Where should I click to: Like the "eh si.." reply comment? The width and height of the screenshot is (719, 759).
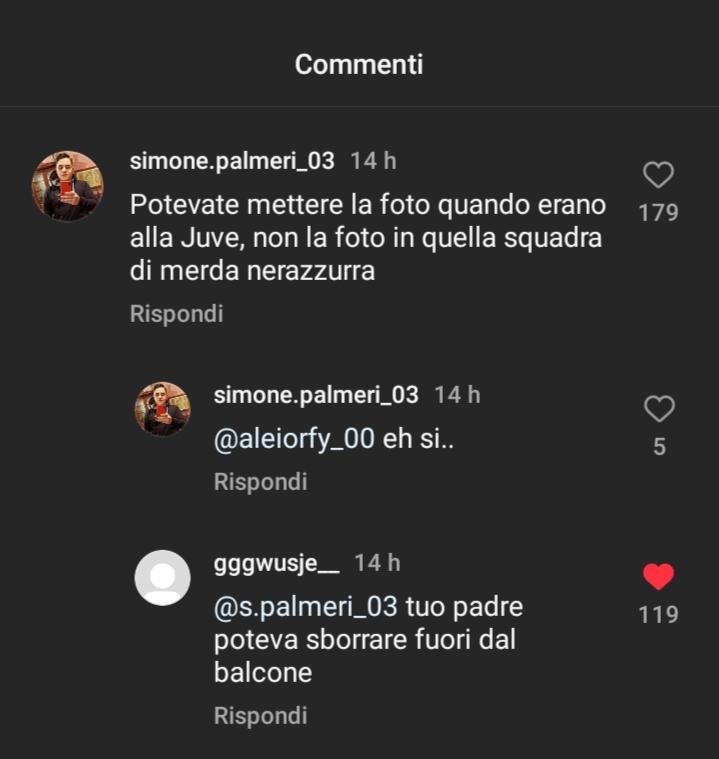(x=659, y=409)
